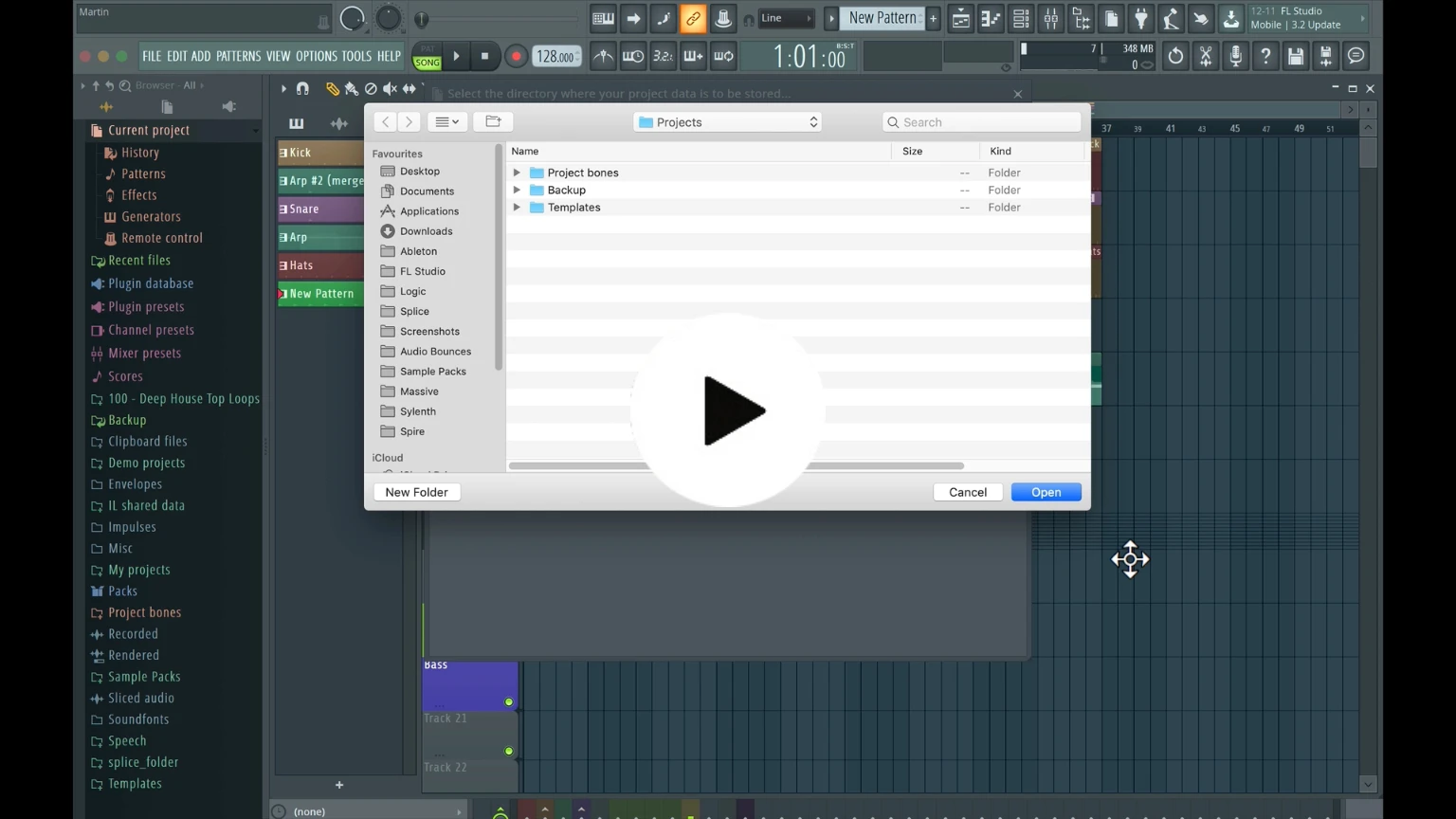Image resolution: width=1456 pixels, height=819 pixels.
Task: Click the dialog horizontal scrollbar
Action: click(737, 465)
